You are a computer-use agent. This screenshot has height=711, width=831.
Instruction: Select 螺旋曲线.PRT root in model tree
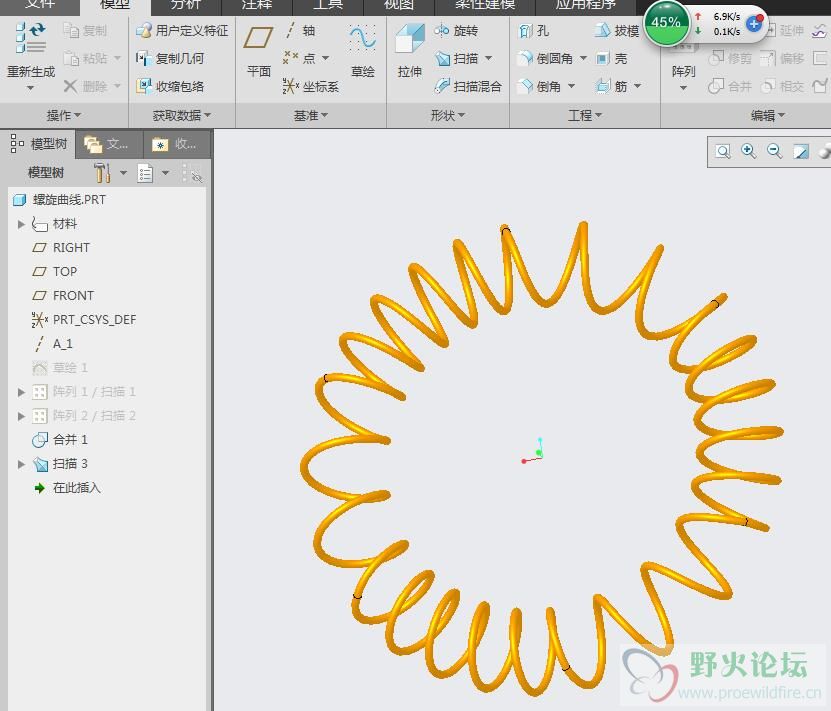tap(59, 200)
